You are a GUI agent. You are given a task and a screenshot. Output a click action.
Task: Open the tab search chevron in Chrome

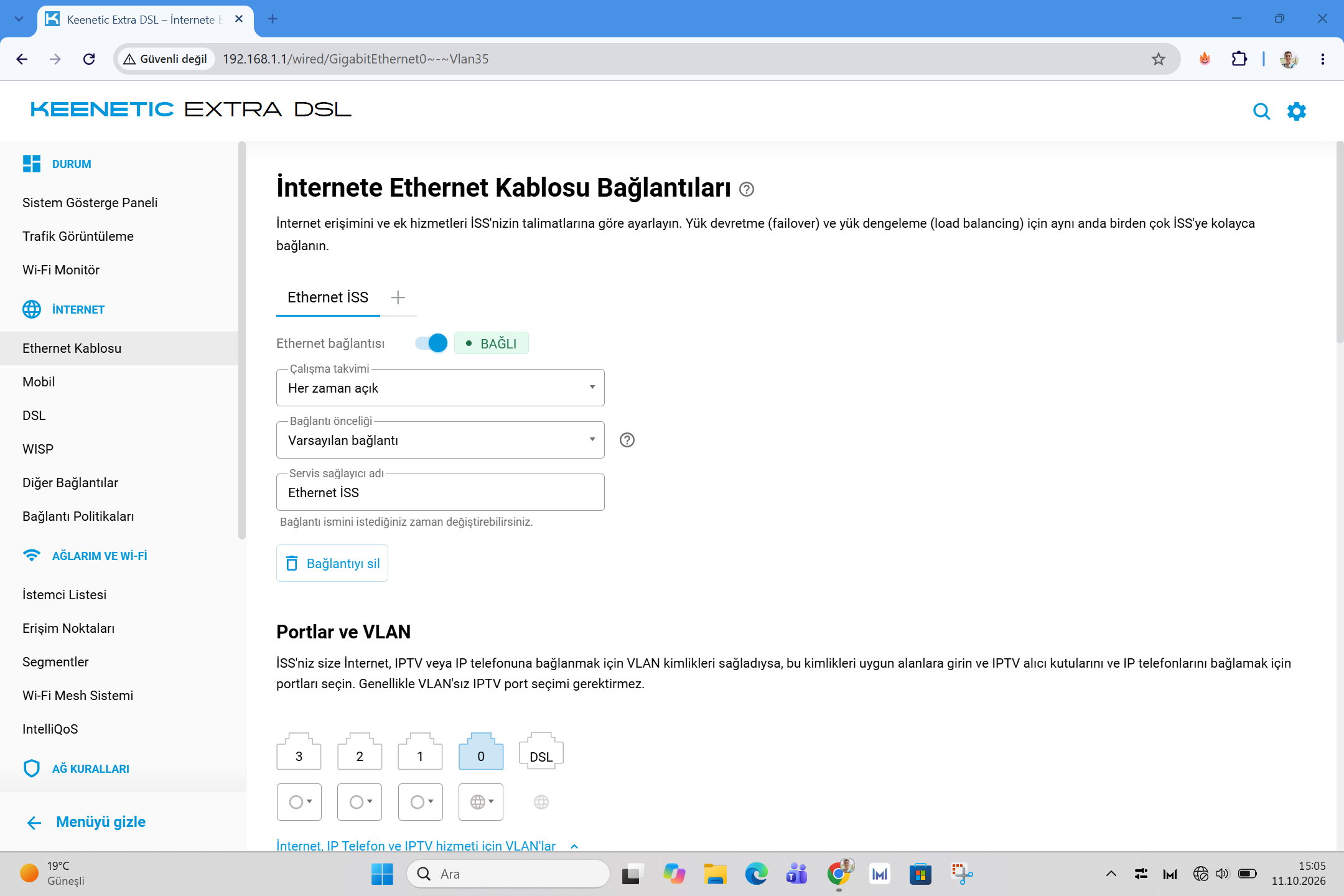click(19, 19)
